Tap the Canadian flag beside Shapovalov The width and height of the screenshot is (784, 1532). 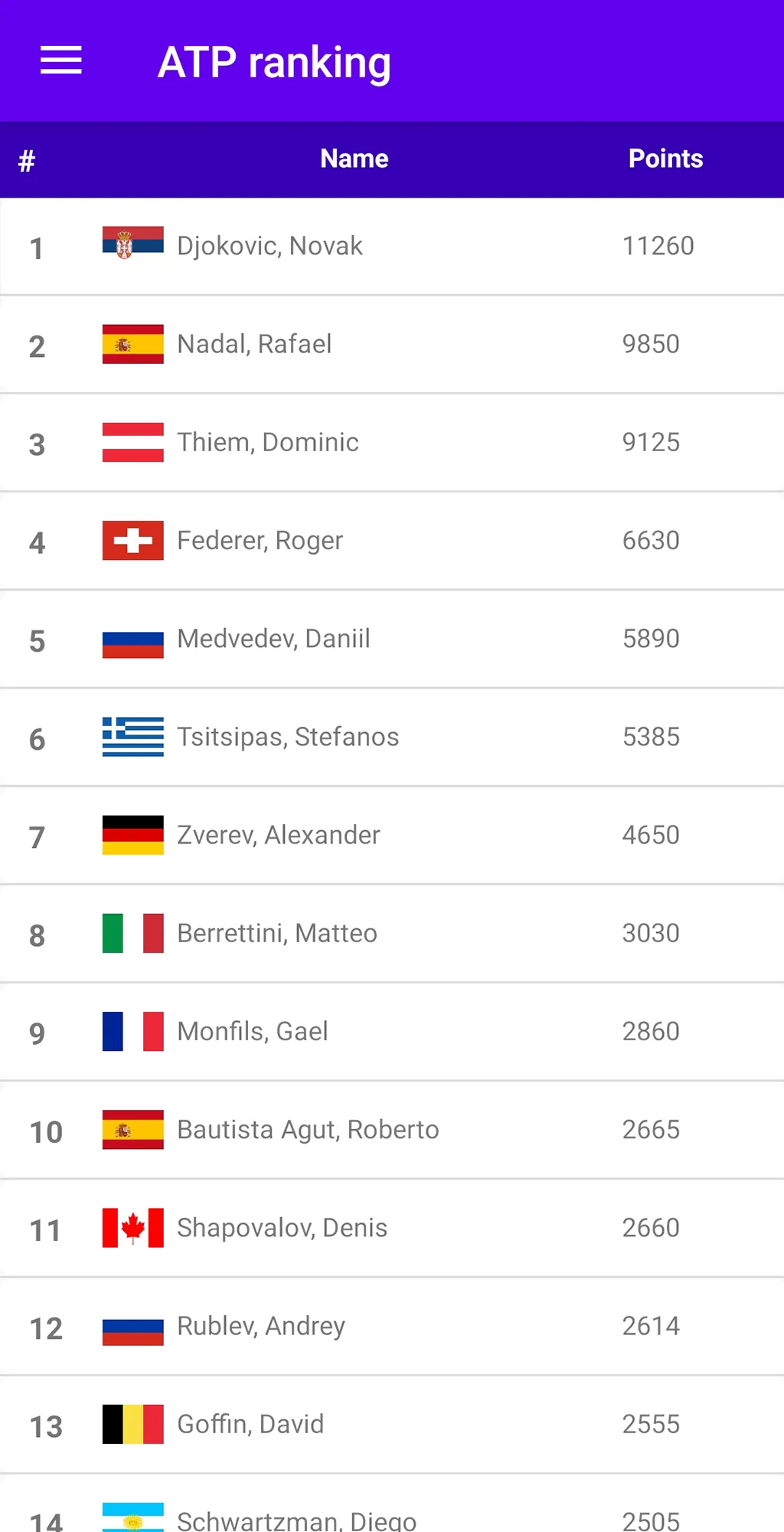pos(133,1227)
